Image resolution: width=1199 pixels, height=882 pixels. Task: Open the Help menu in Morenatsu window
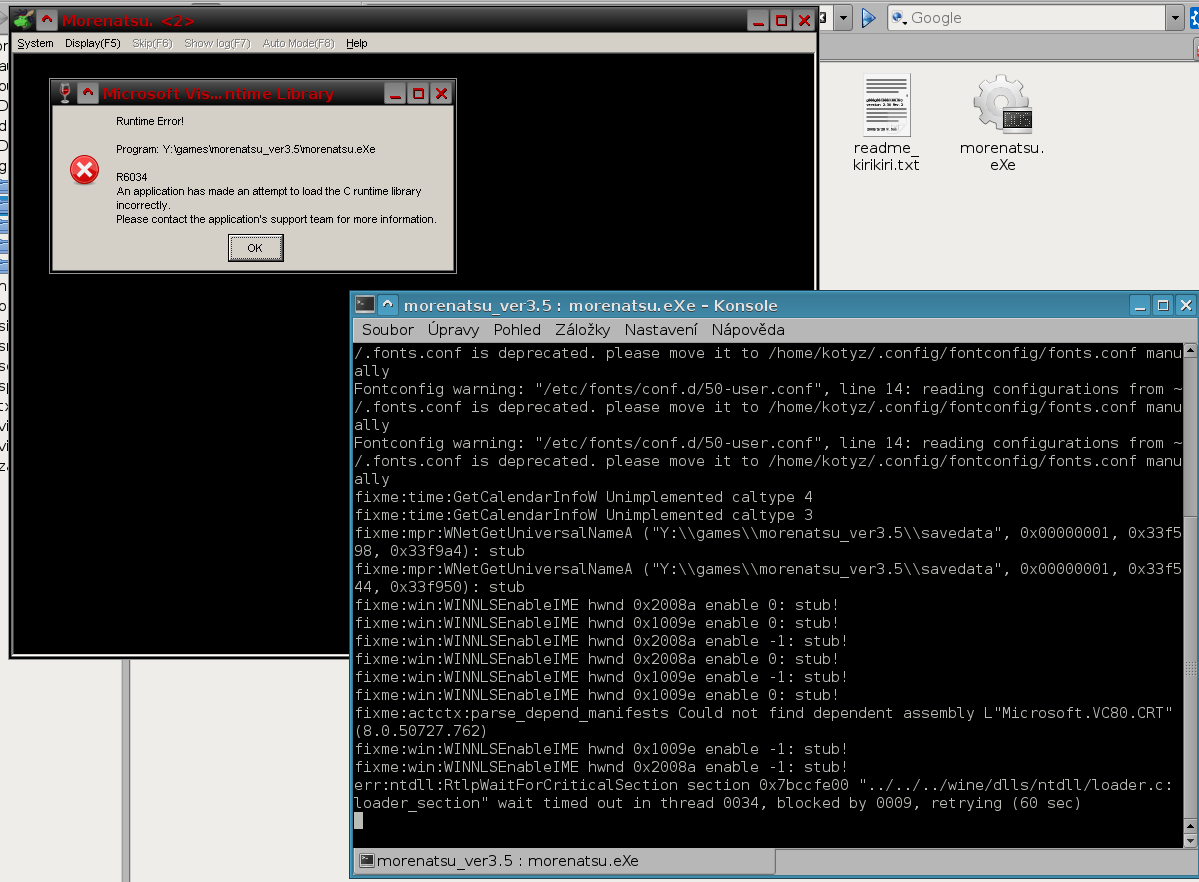point(356,44)
